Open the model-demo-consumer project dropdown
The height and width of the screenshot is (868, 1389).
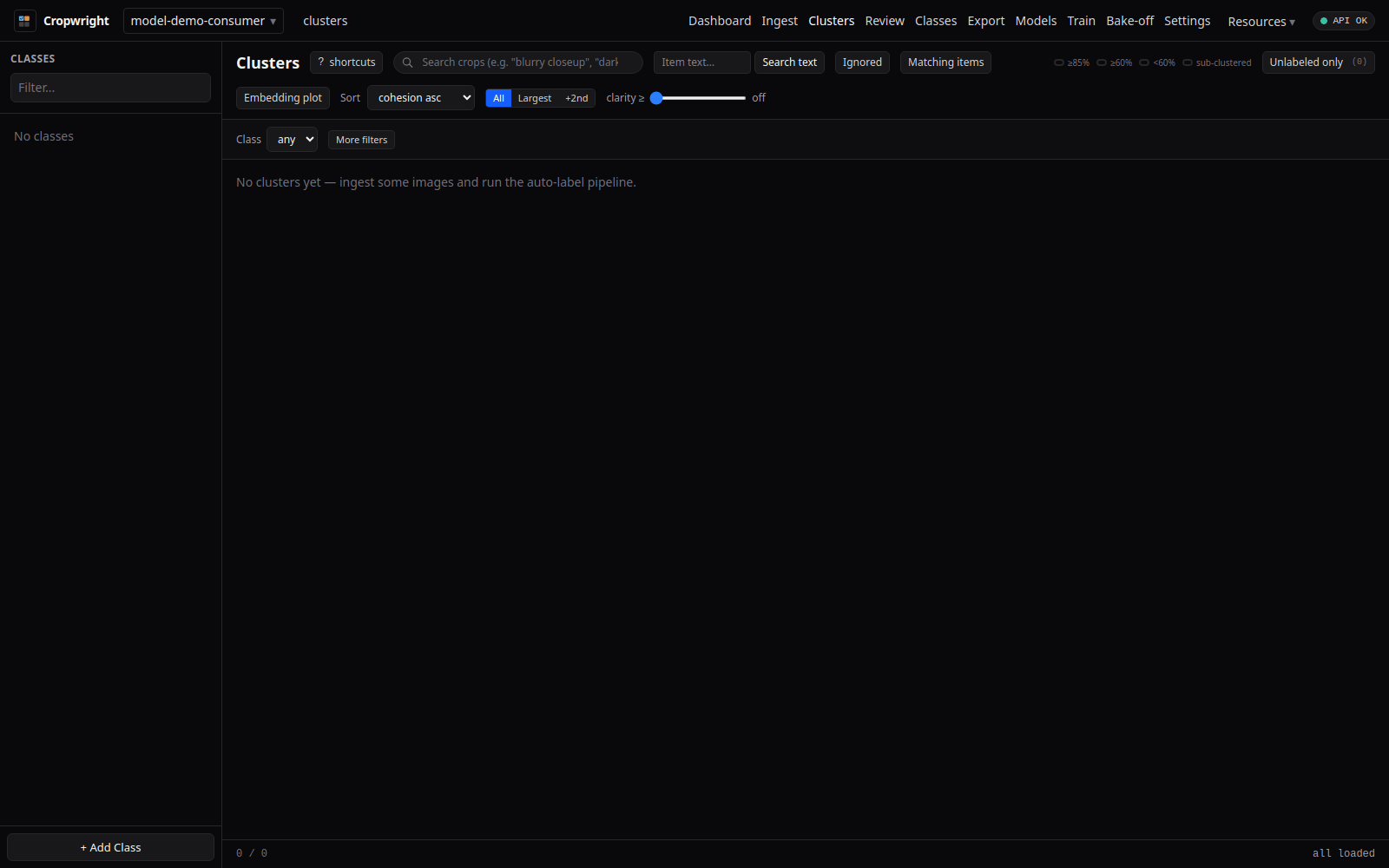(x=203, y=21)
